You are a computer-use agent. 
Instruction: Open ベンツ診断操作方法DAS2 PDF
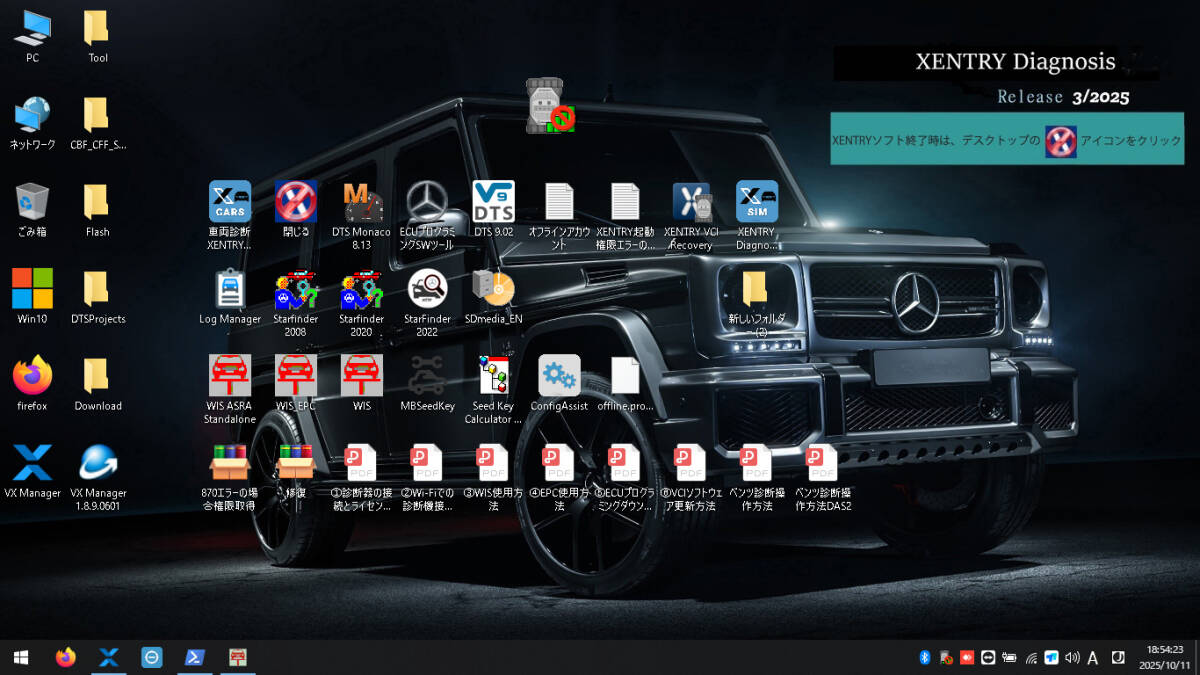(823, 477)
